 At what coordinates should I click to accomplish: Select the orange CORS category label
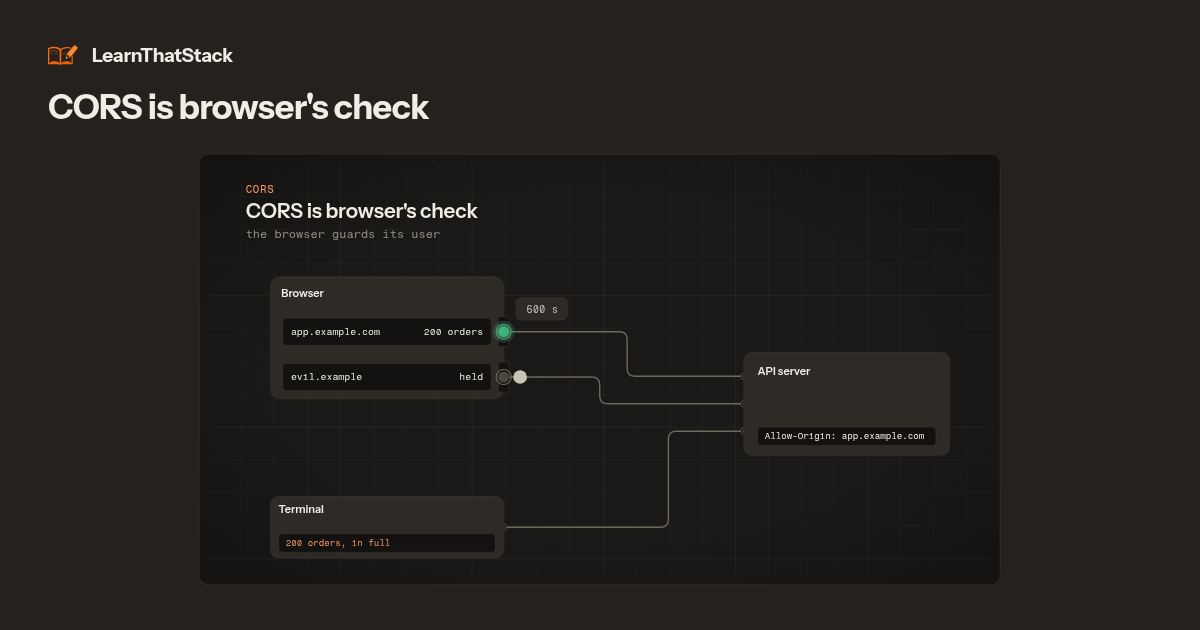pos(260,189)
